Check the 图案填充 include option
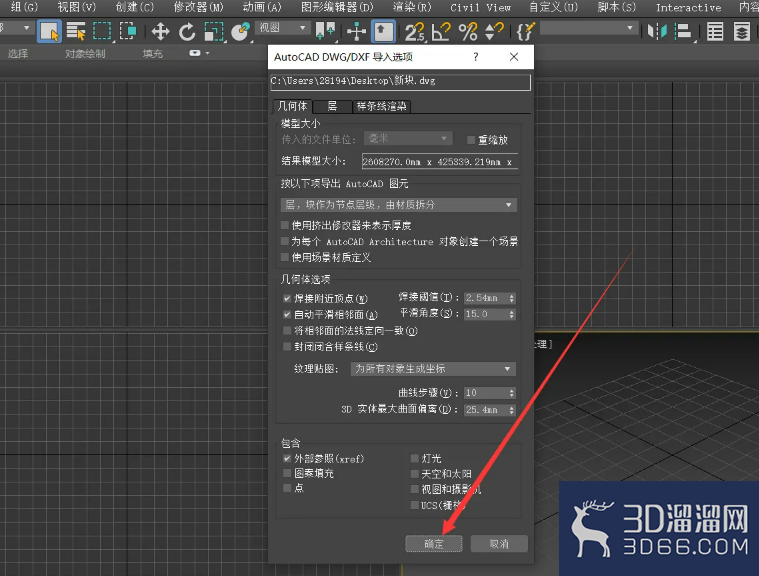Screen dimensions: 759x576 pyautogui.click(x=287, y=473)
